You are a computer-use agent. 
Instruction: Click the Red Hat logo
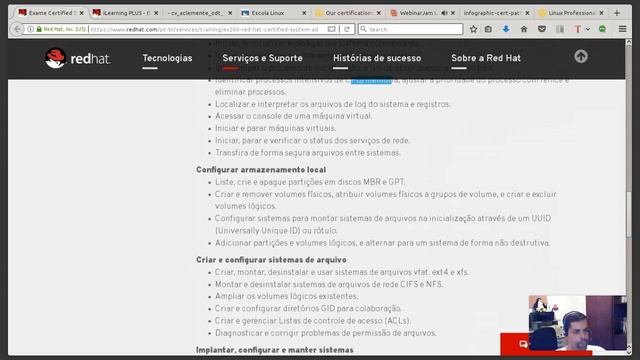(78, 58)
